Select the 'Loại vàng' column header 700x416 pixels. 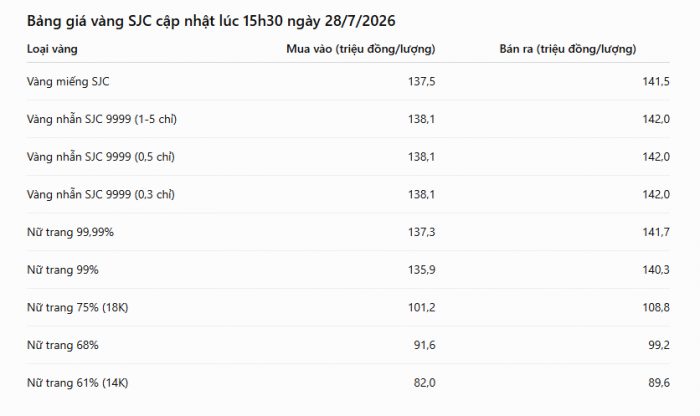point(52,49)
